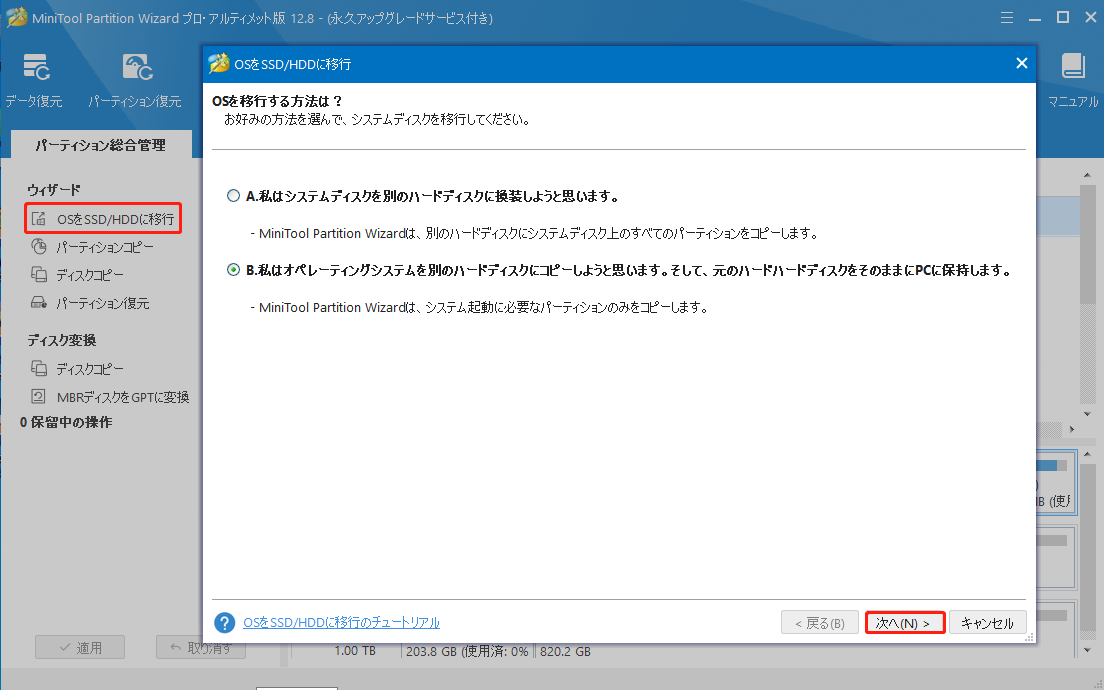Close the OSをSSD/HDDに移行 dialog
1104x690 pixels.
[x=1022, y=63]
